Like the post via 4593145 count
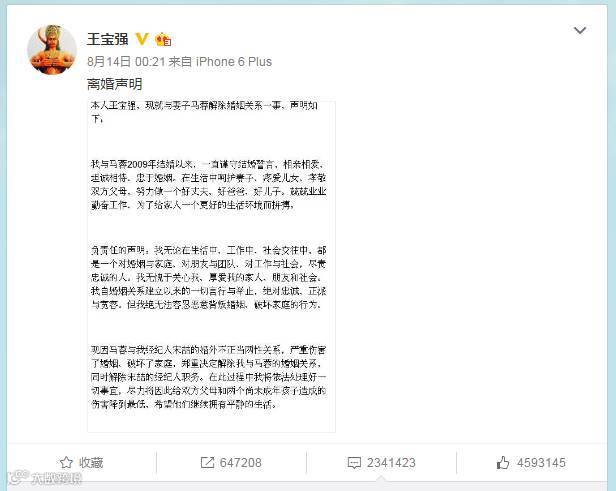The height and width of the screenshot is (491, 616). click(541, 463)
